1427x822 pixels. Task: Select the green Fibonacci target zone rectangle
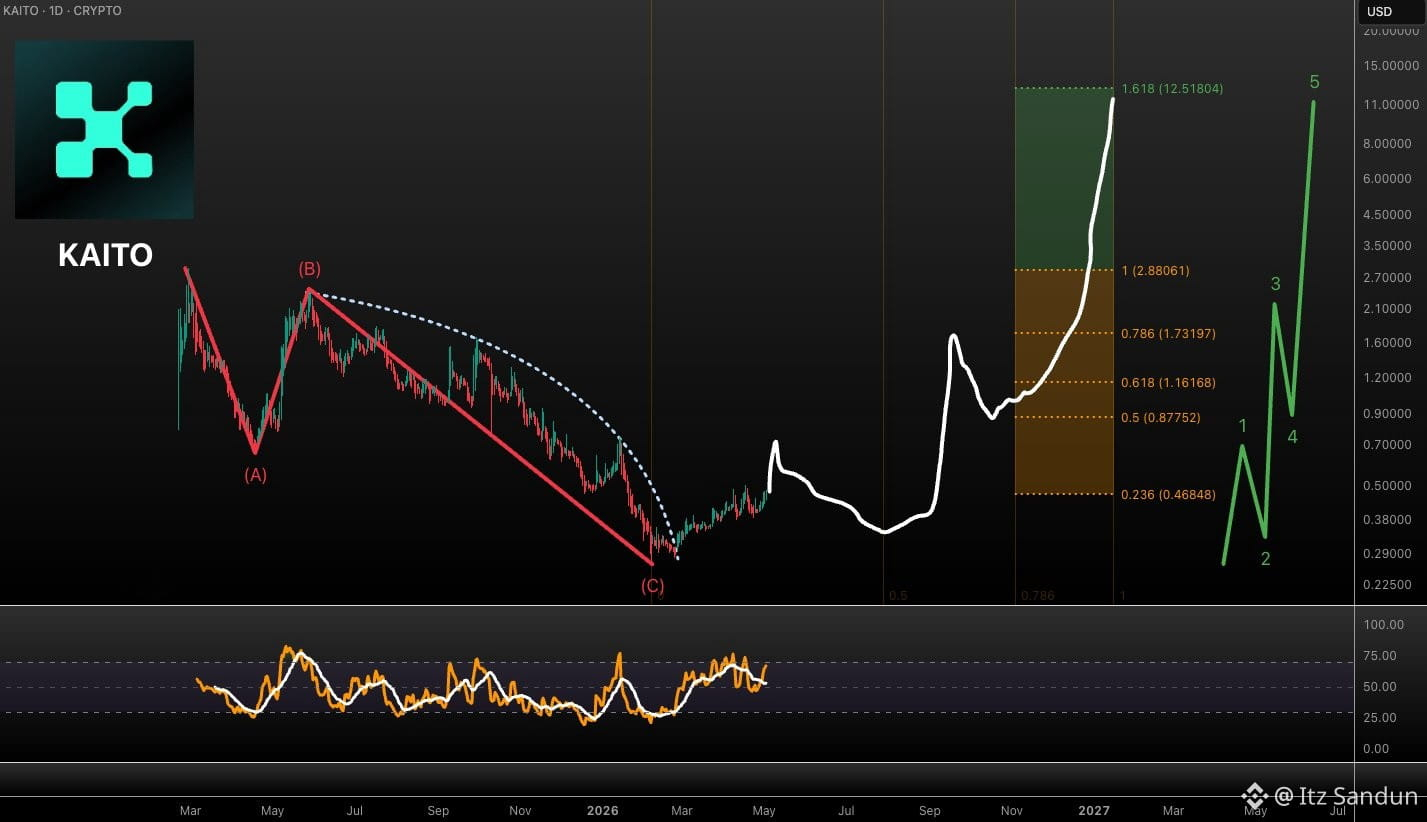point(1064,179)
